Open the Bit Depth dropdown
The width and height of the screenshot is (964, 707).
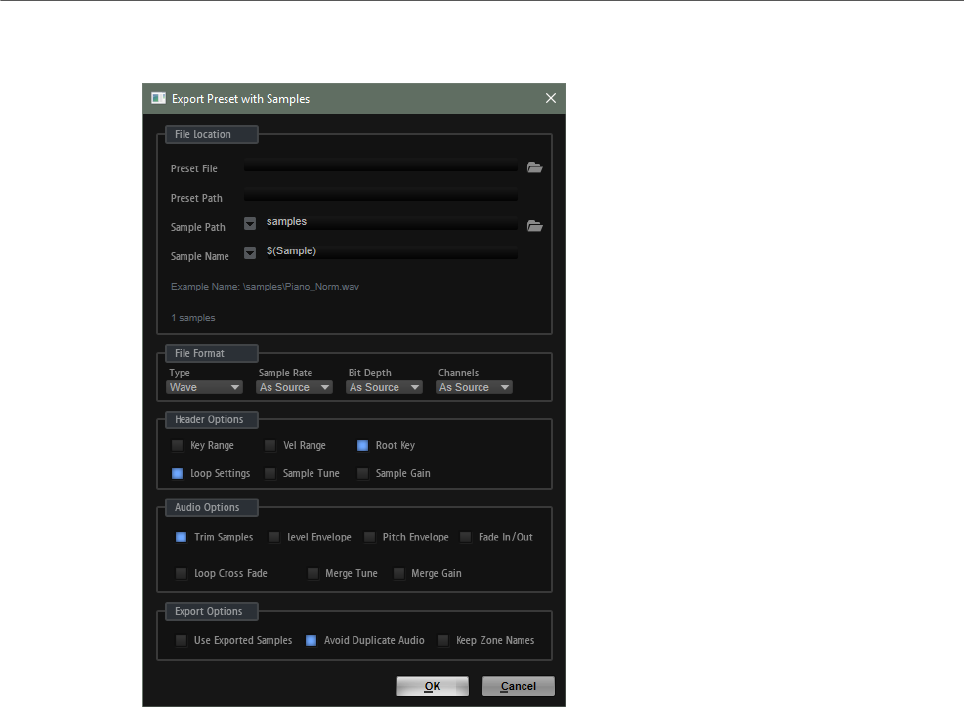[x=384, y=387]
